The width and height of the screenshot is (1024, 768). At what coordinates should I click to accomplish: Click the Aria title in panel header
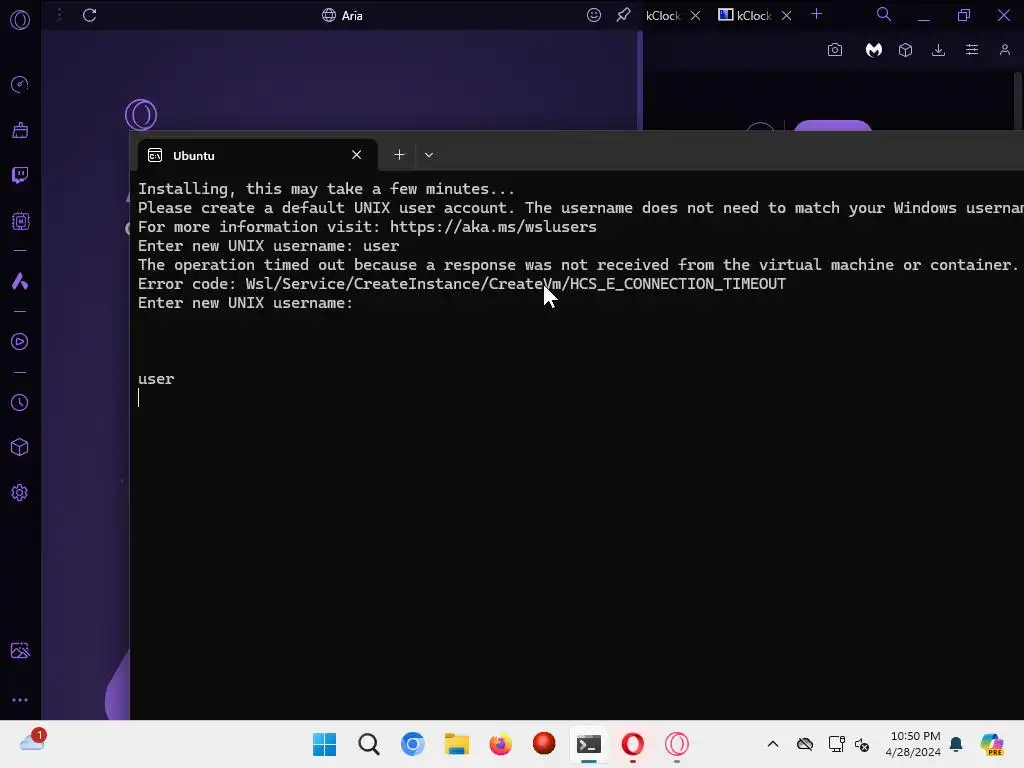(x=351, y=15)
